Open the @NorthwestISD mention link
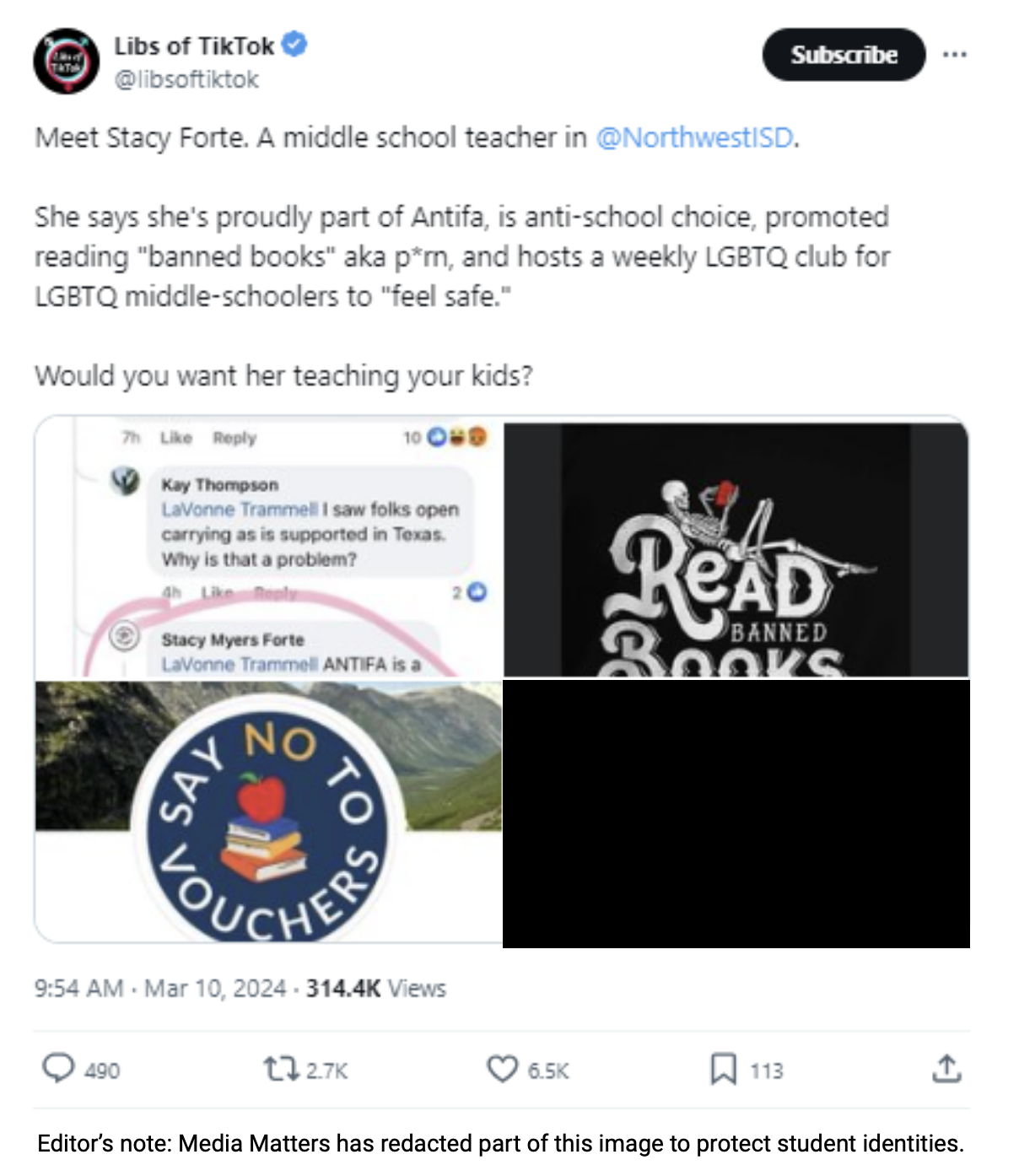This screenshot has width=1019, height=1176. (x=695, y=138)
